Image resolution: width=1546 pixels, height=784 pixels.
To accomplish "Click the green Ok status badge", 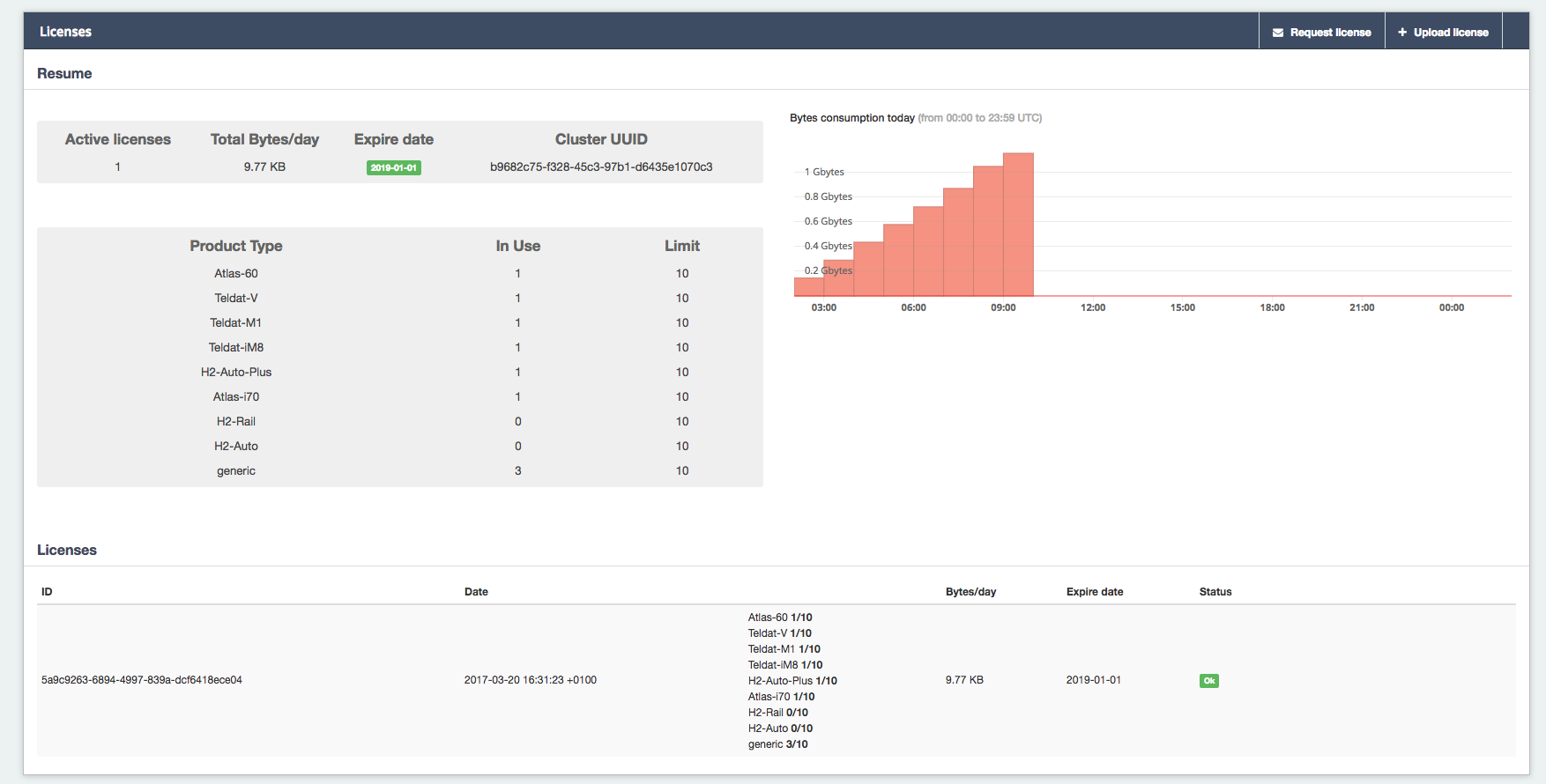I will coord(1209,681).
